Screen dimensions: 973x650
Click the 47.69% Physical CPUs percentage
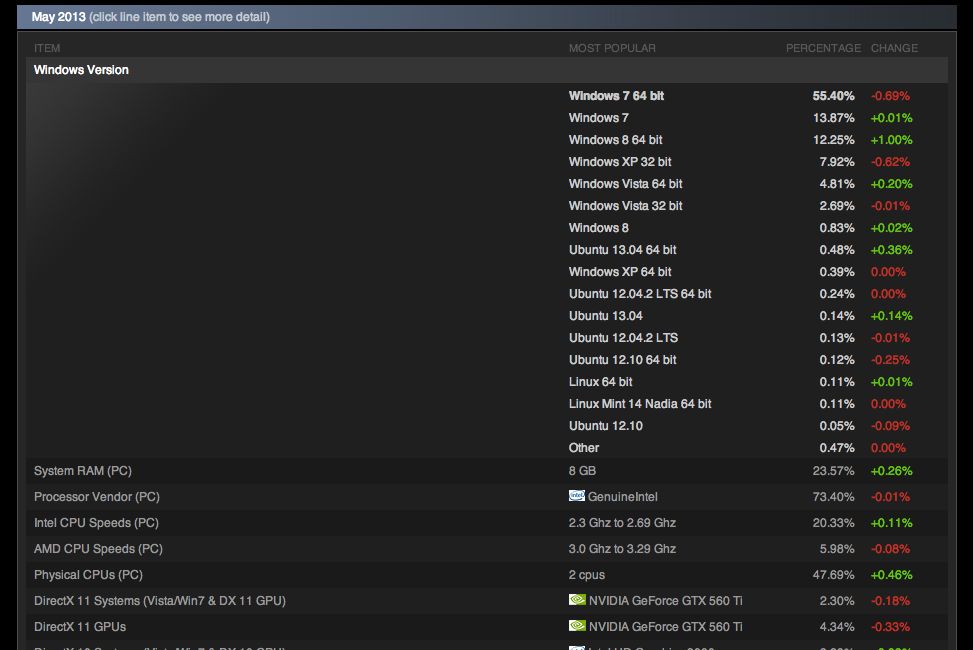click(833, 576)
